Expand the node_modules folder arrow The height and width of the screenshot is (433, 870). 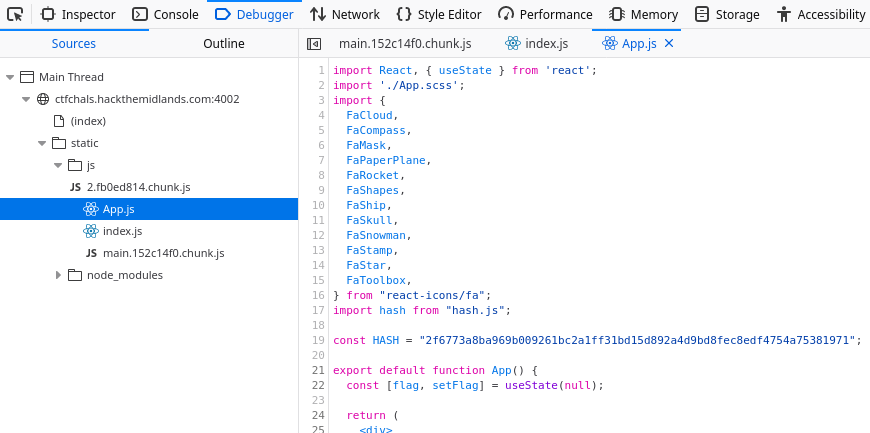[58, 275]
